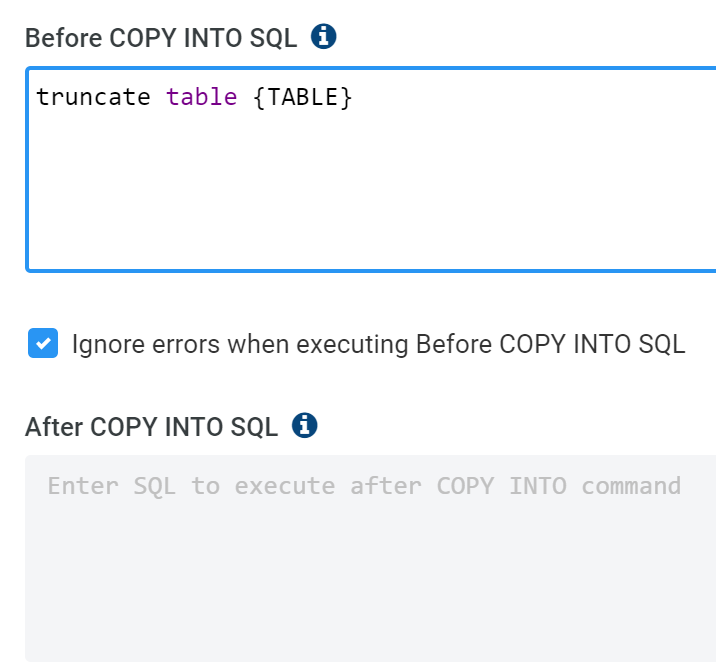Open the After COPY INTO SQL info tooltip icon
The height and width of the screenshot is (669, 716).
click(x=304, y=426)
